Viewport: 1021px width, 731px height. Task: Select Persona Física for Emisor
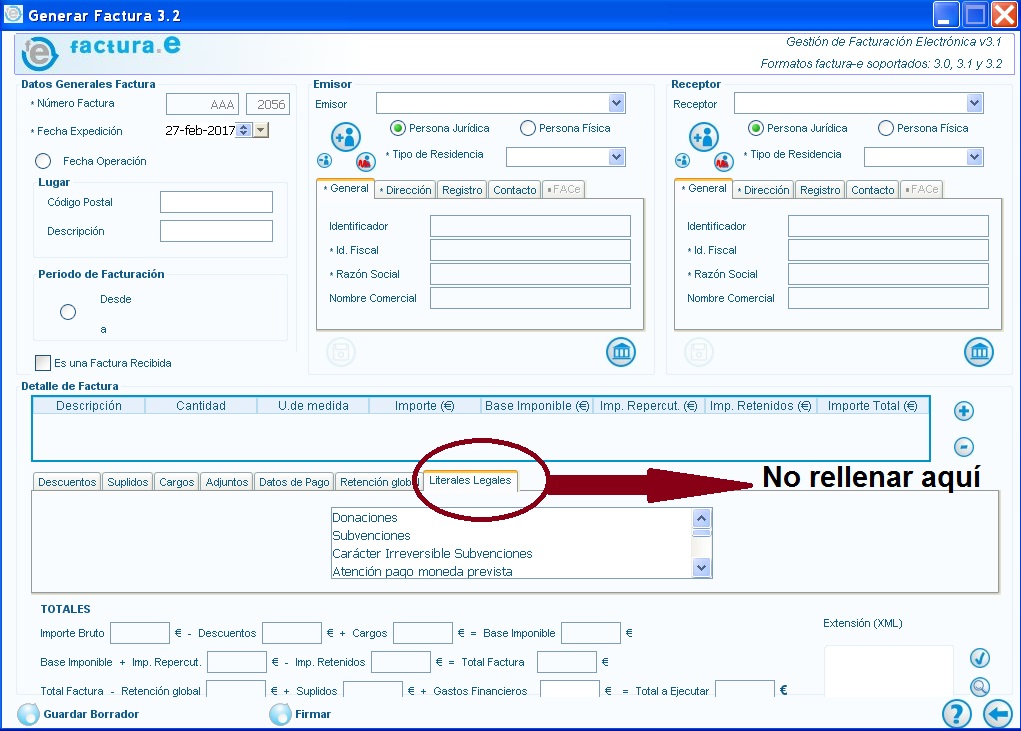(x=528, y=128)
